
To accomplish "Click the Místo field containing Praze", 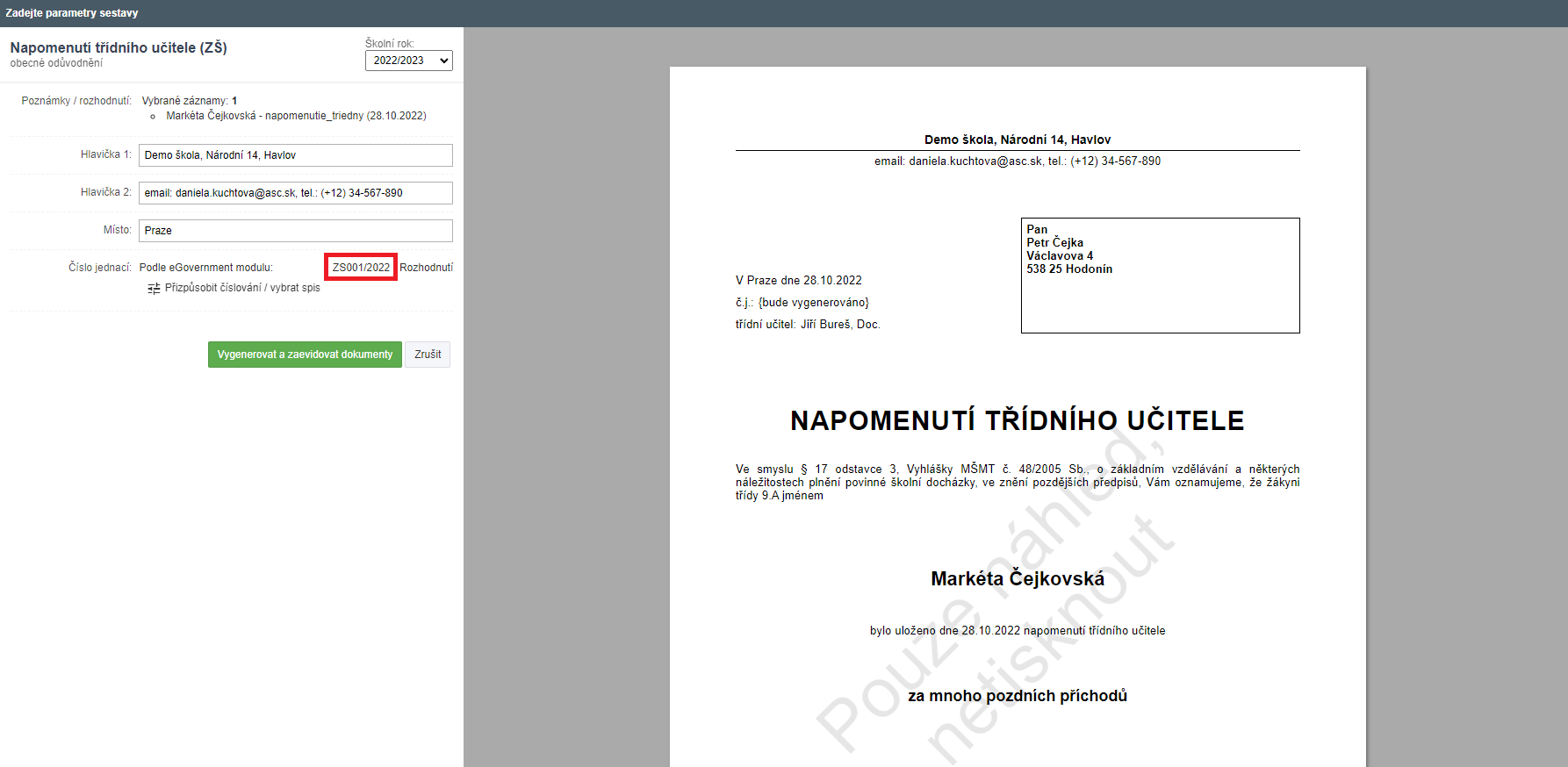I will click(296, 231).
